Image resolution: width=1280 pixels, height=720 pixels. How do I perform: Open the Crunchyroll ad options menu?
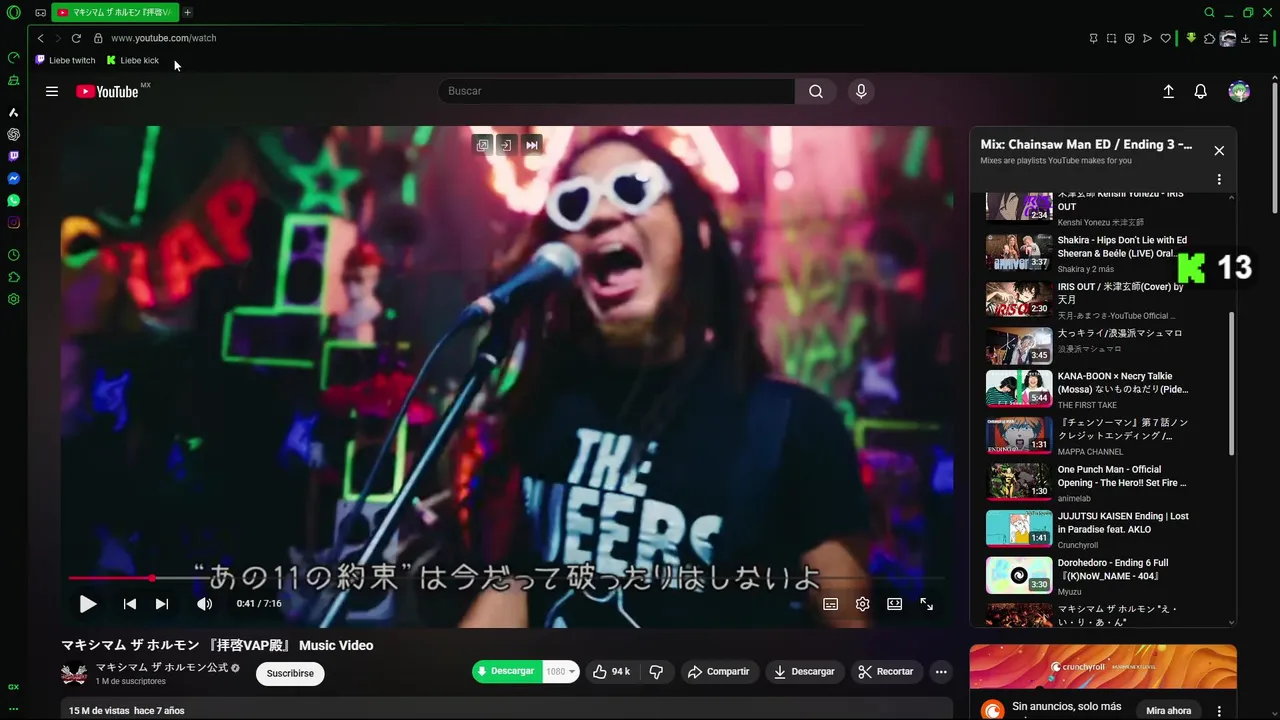[1219, 711]
